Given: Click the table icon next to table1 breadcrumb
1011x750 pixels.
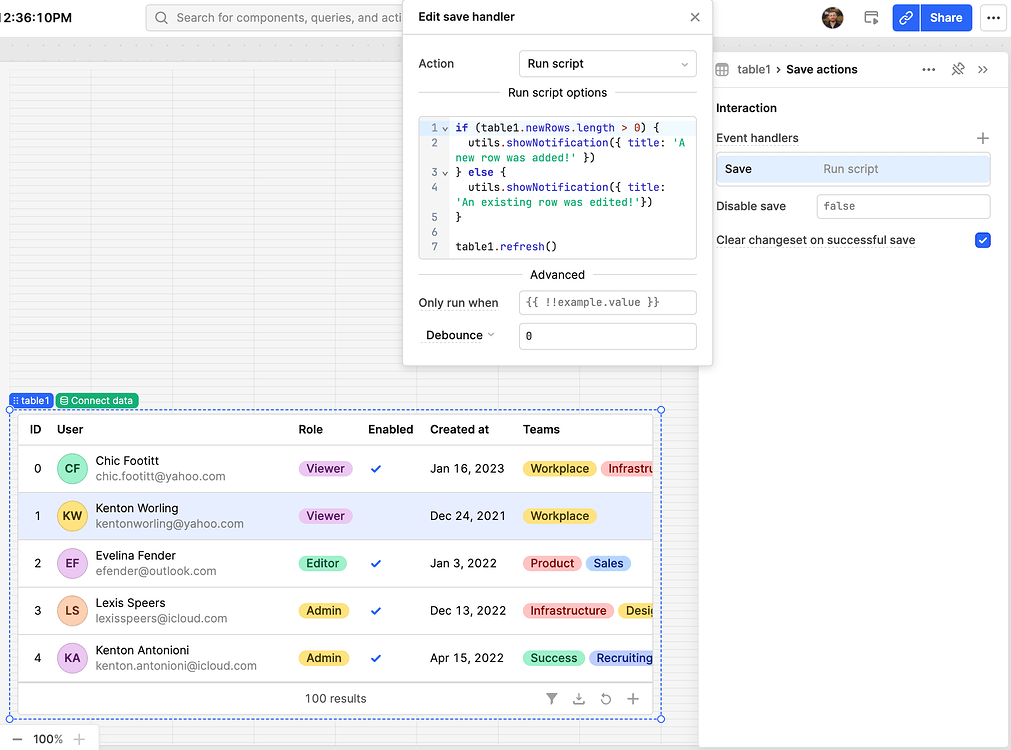Looking at the screenshot, I should (722, 70).
